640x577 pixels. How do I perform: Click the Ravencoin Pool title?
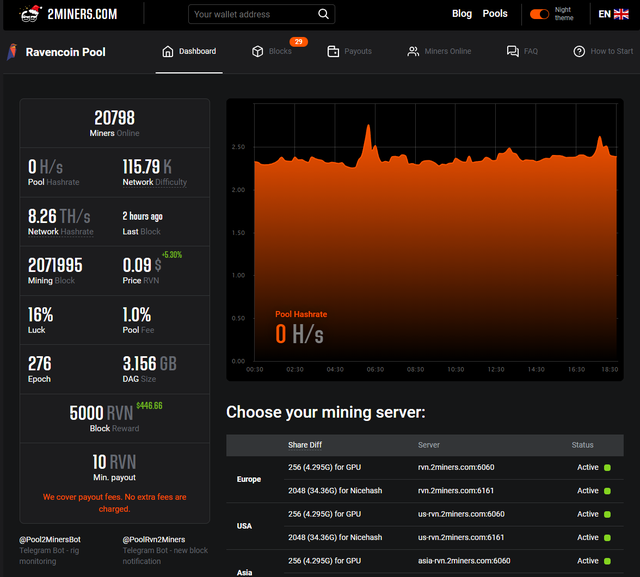[65, 52]
